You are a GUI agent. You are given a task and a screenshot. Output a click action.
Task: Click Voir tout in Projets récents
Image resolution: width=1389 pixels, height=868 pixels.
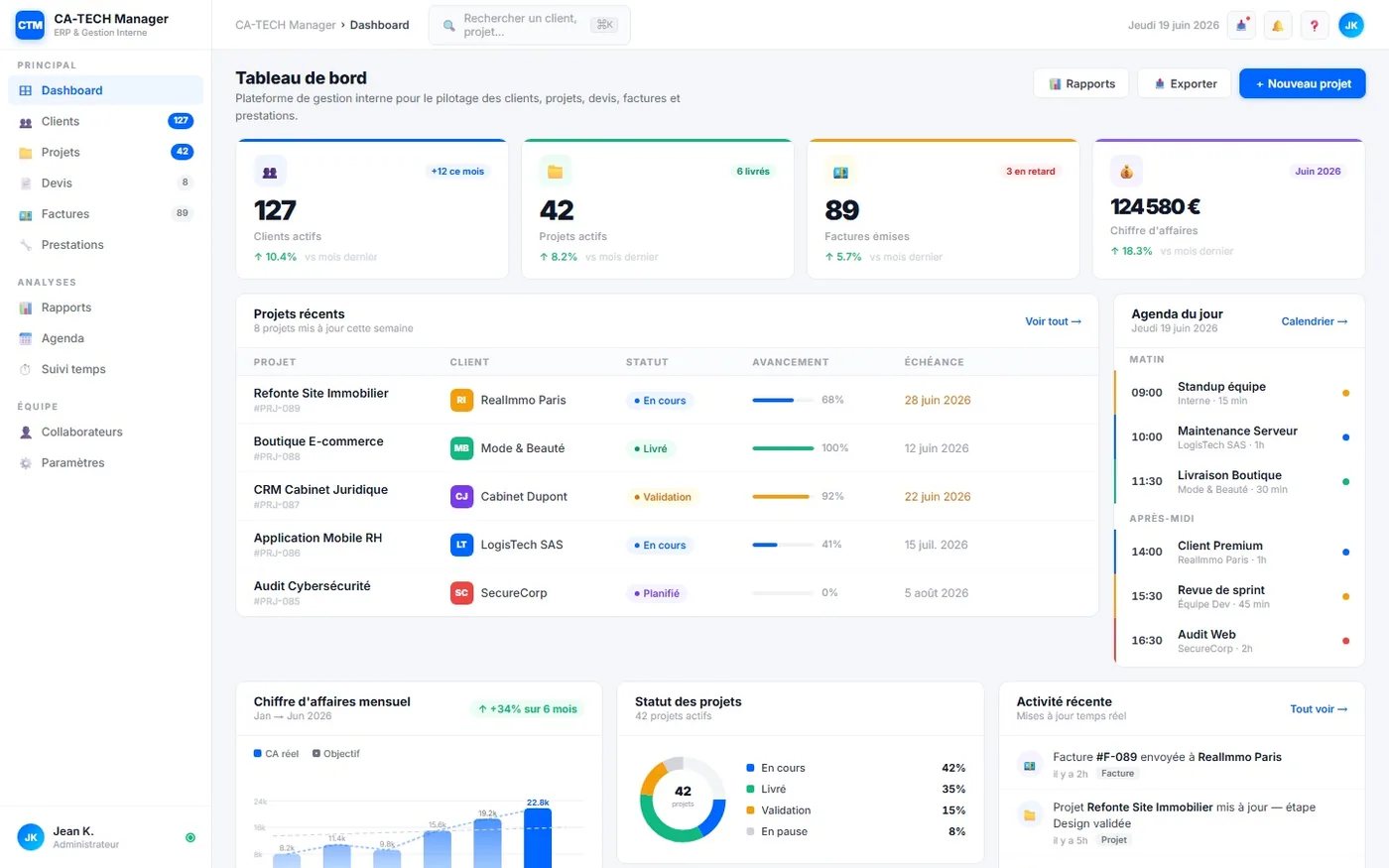(1053, 321)
